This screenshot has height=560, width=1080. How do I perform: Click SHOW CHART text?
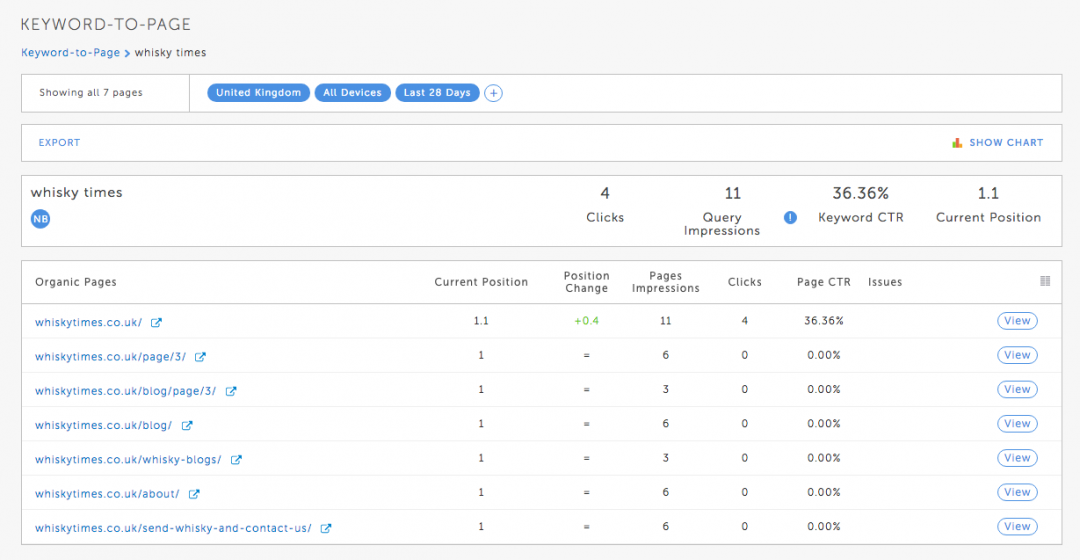coord(1006,143)
